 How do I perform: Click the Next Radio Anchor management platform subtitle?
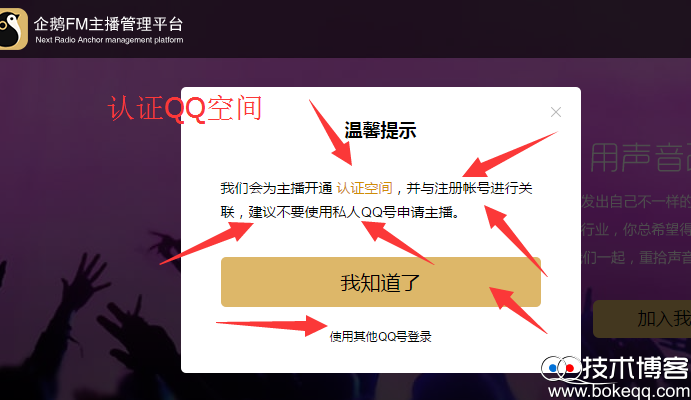(109, 40)
